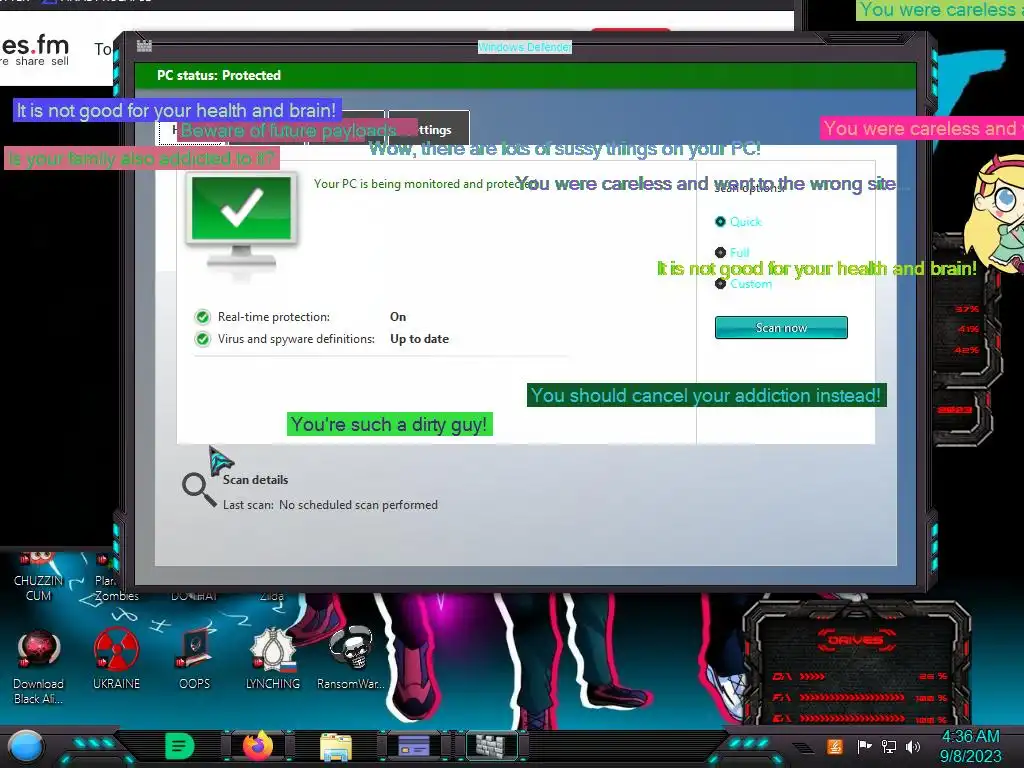
Task: Launch Firefox from the taskbar
Action: (x=258, y=746)
